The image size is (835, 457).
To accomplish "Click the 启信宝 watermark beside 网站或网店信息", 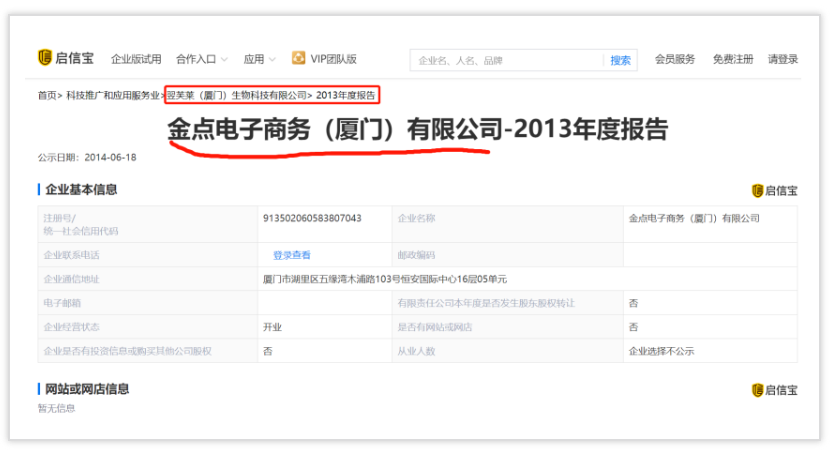I will point(757,389).
